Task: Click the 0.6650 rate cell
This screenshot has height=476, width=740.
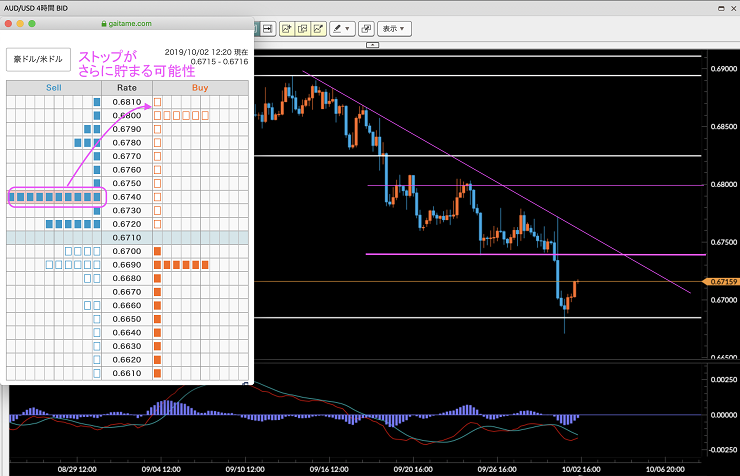Action: pyautogui.click(x=127, y=319)
